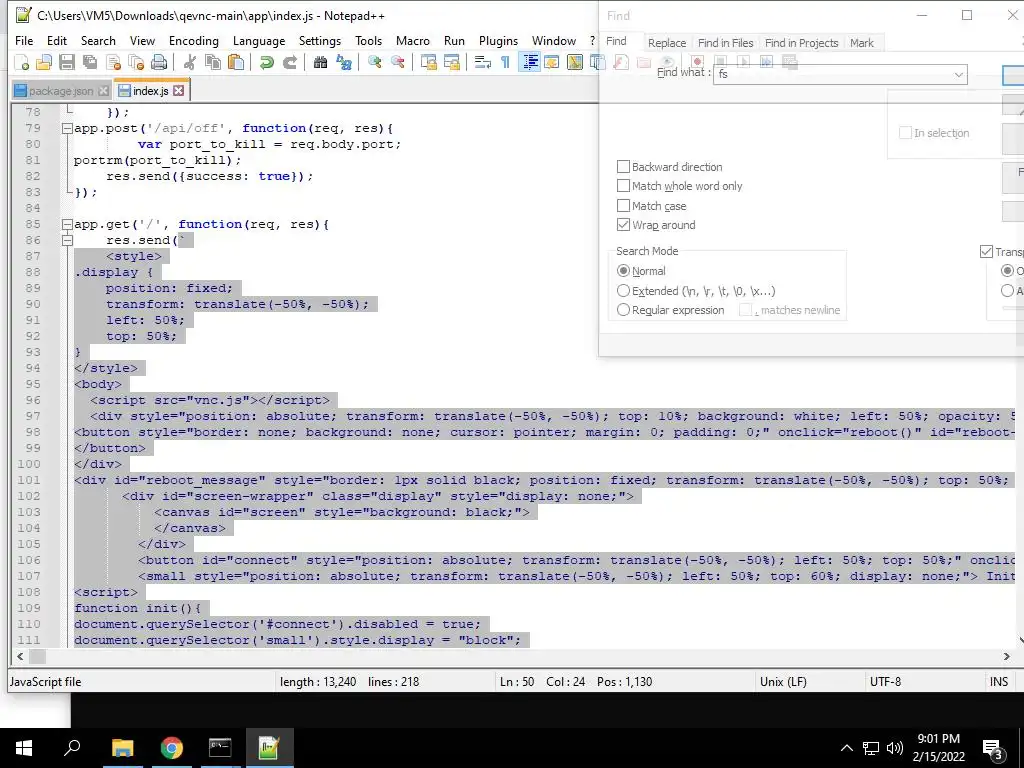
Task: Open the Plugins menu
Action: 498,40
